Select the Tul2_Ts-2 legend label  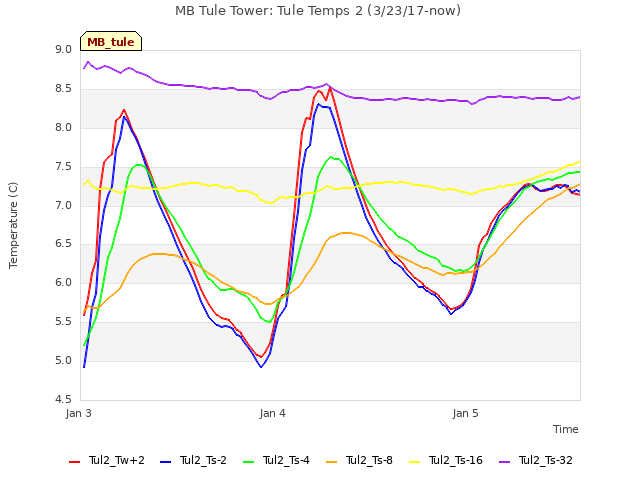click(x=203, y=460)
